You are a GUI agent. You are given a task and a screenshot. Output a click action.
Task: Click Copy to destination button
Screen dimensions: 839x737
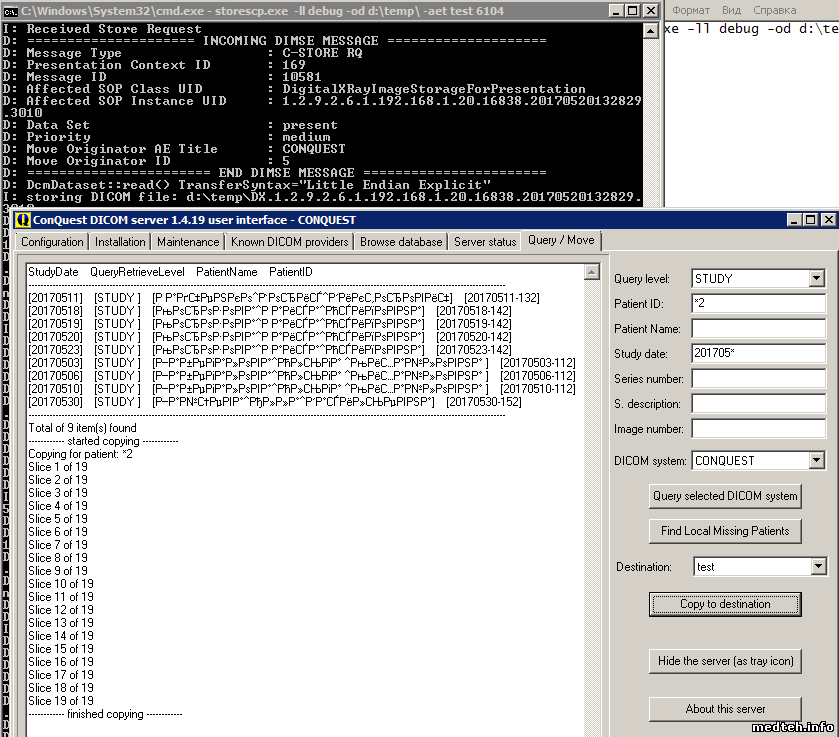click(x=725, y=604)
